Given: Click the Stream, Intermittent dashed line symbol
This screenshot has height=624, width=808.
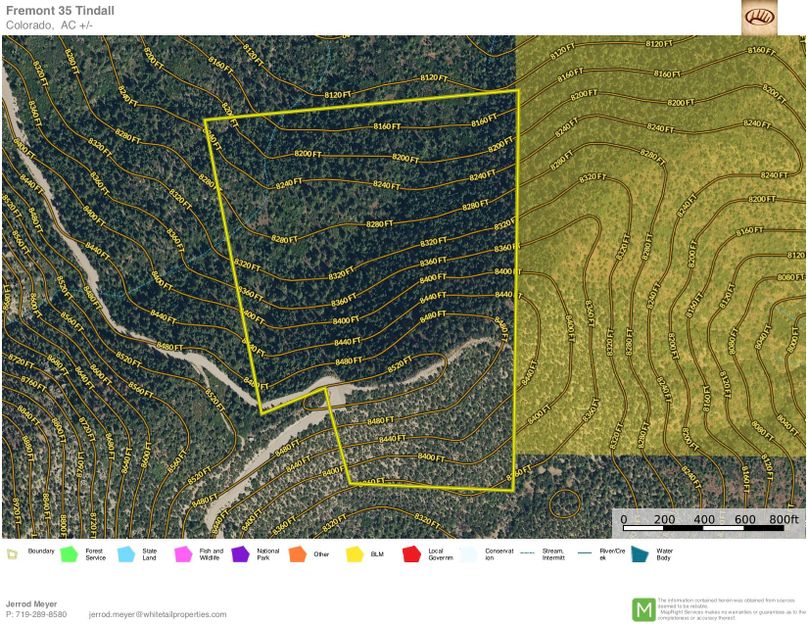Looking at the screenshot, I should point(525,553).
